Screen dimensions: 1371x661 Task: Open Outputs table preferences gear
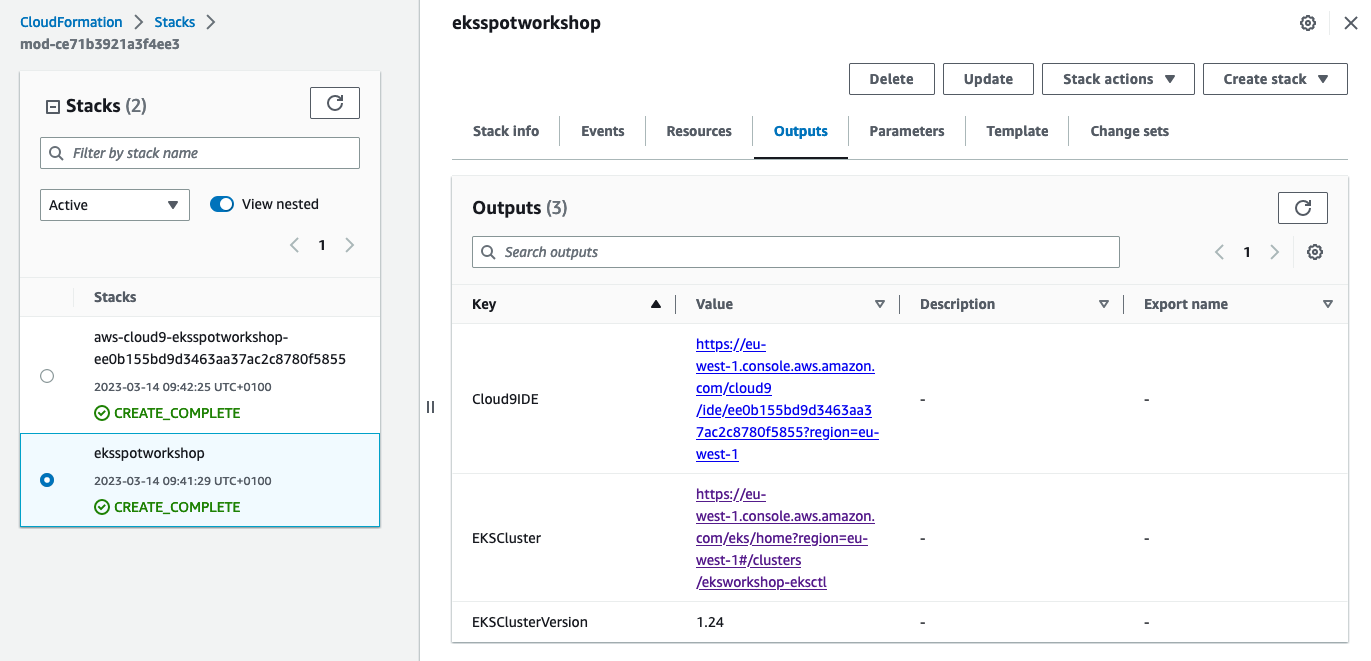(1315, 252)
